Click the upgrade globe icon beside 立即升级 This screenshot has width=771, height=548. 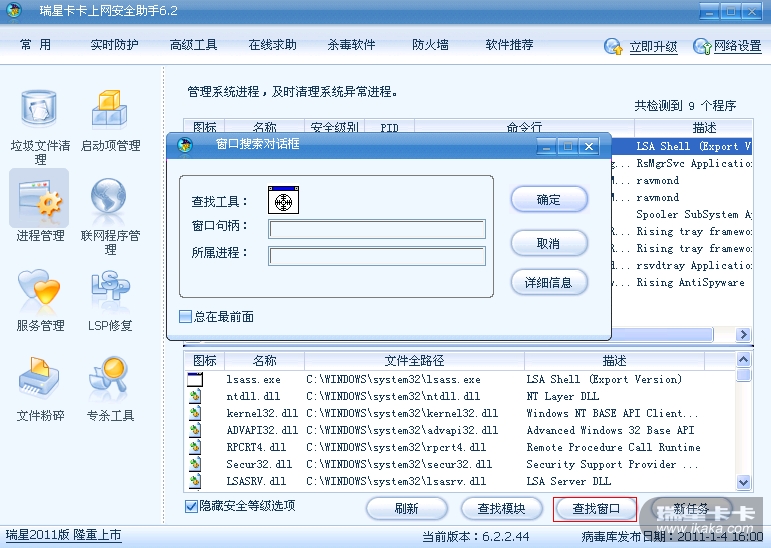(613, 47)
